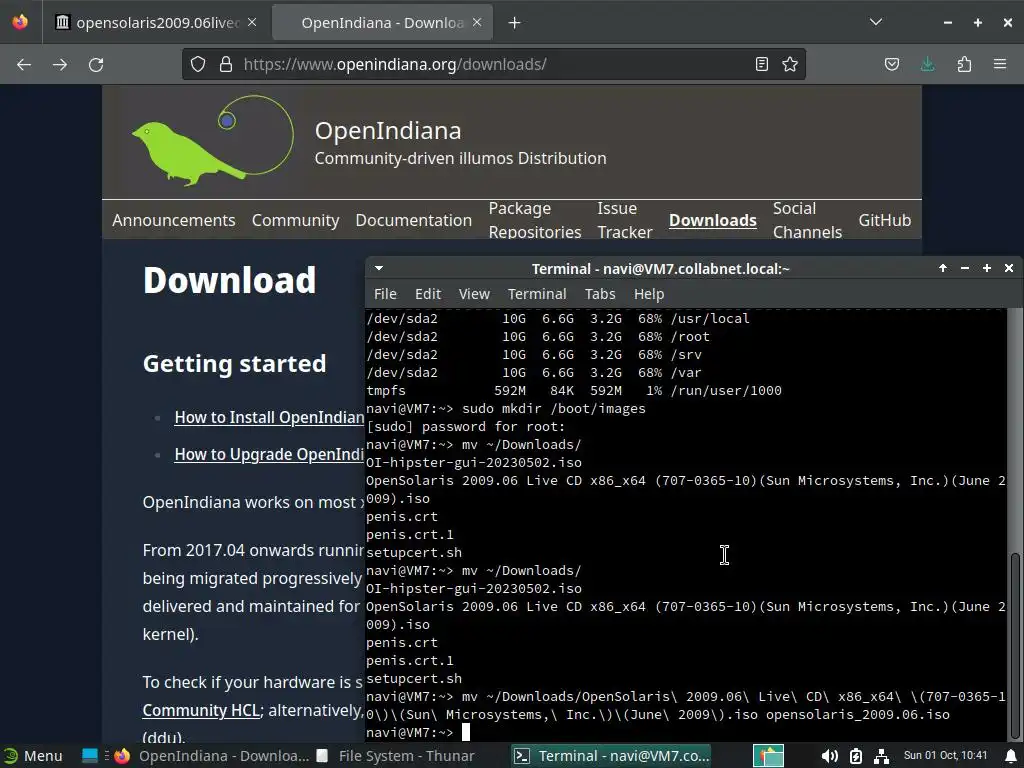Viewport: 1024px width, 768px height.
Task: Show site security padlock info
Action: (226, 64)
